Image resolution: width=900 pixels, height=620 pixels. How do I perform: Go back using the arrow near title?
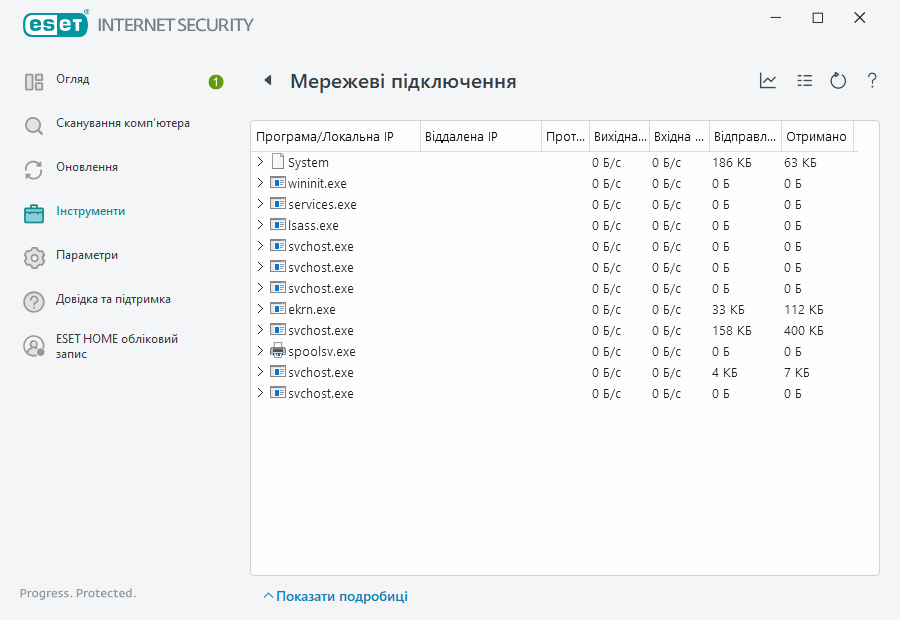pyautogui.click(x=266, y=80)
